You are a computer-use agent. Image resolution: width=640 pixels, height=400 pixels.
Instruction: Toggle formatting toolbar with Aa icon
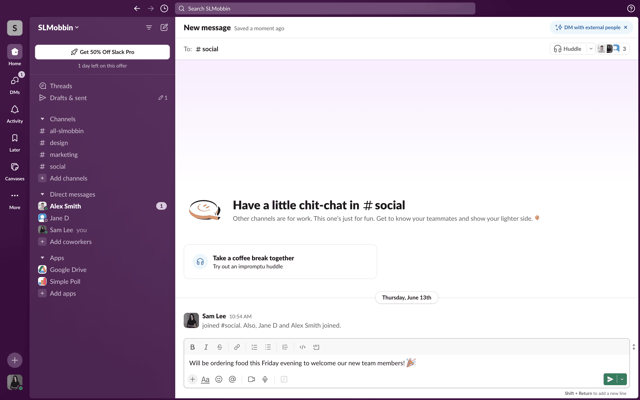pyautogui.click(x=205, y=379)
